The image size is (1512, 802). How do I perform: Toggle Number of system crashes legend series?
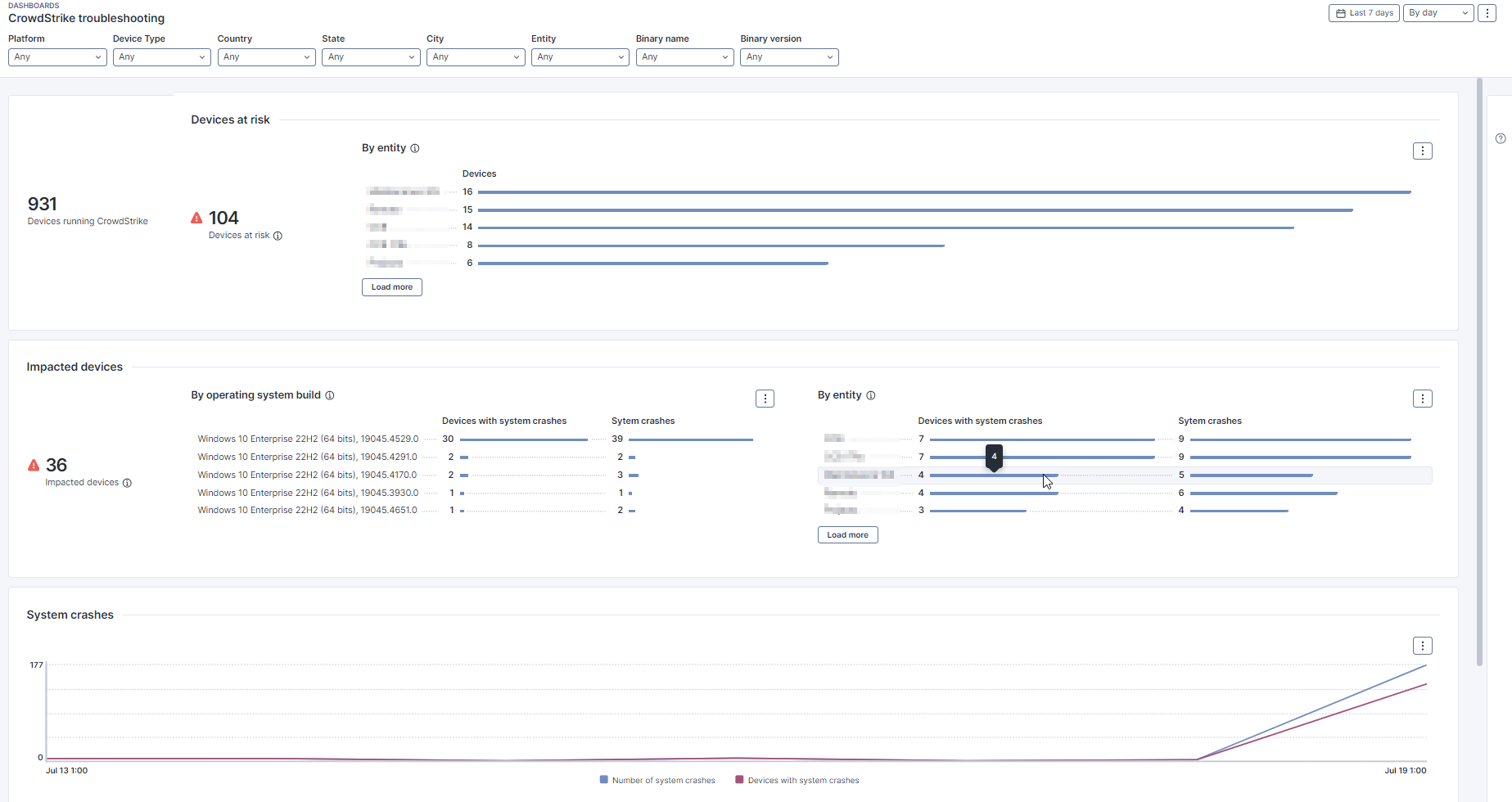(657, 781)
